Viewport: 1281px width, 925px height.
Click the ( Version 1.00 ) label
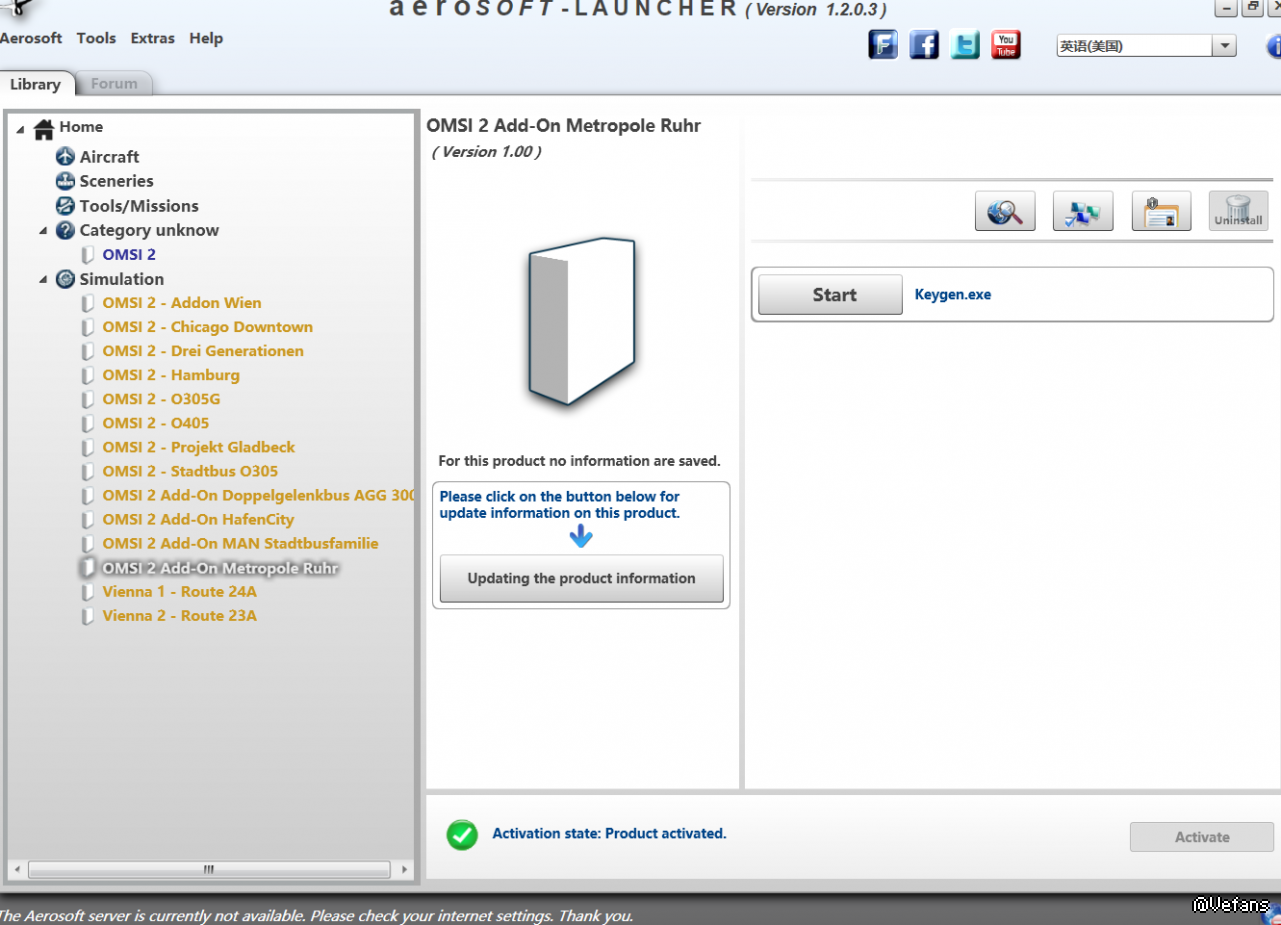coord(487,152)
